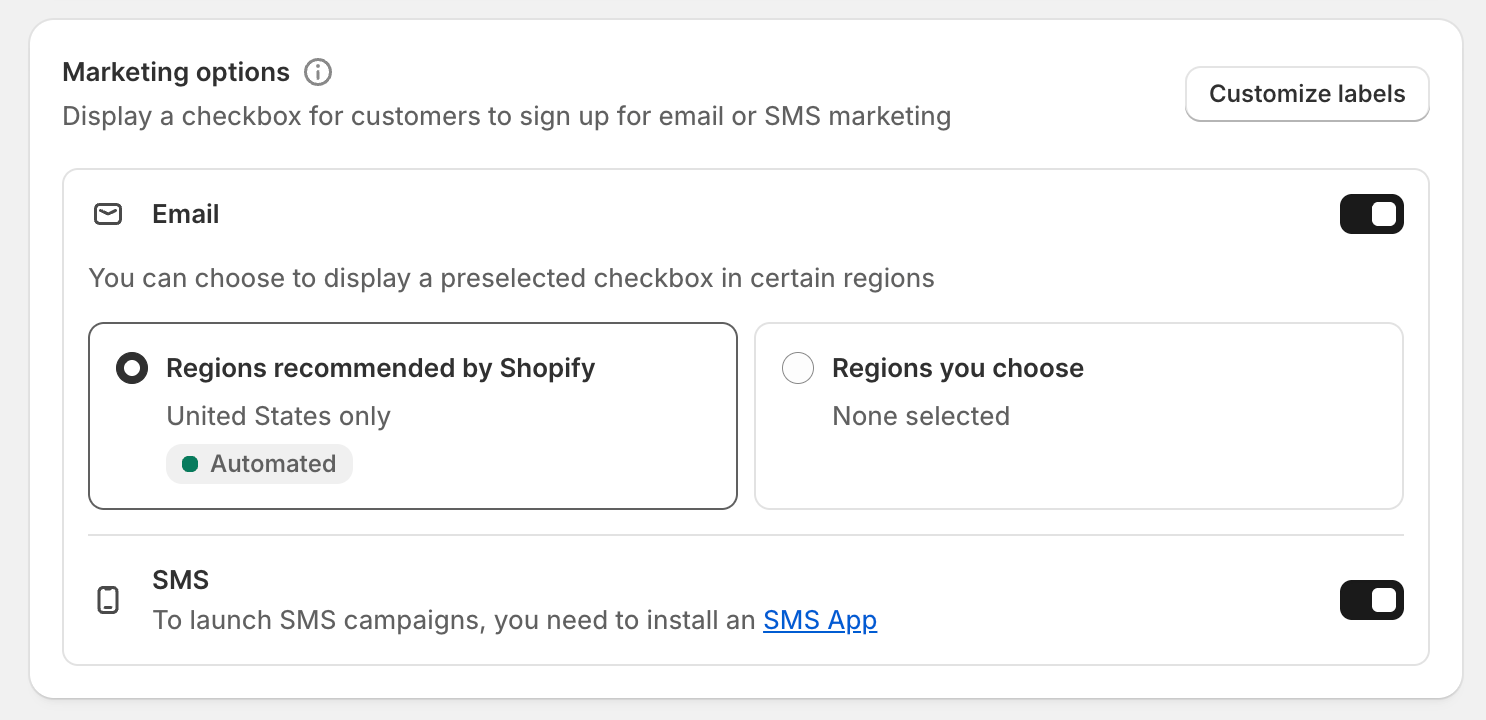Open the Customize labels dialog
Image resolution: width=1486 pixels, height=720 pixels.
tap(1307, 94)
